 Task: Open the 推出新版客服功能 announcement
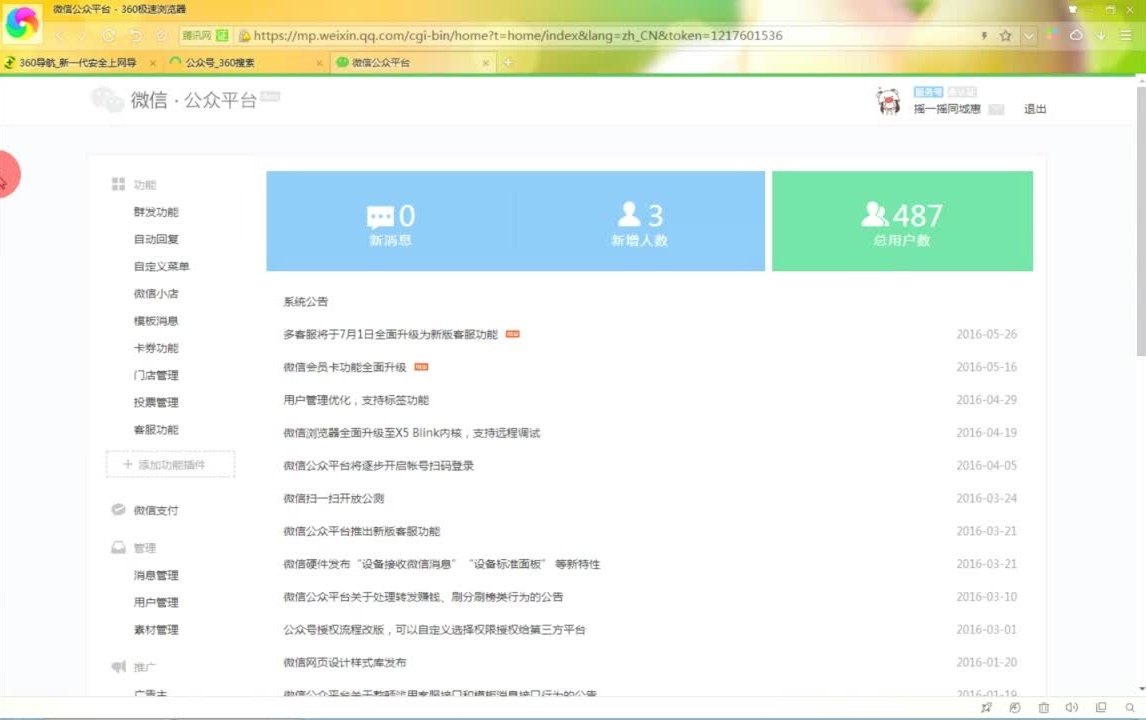tap(362, 531)
